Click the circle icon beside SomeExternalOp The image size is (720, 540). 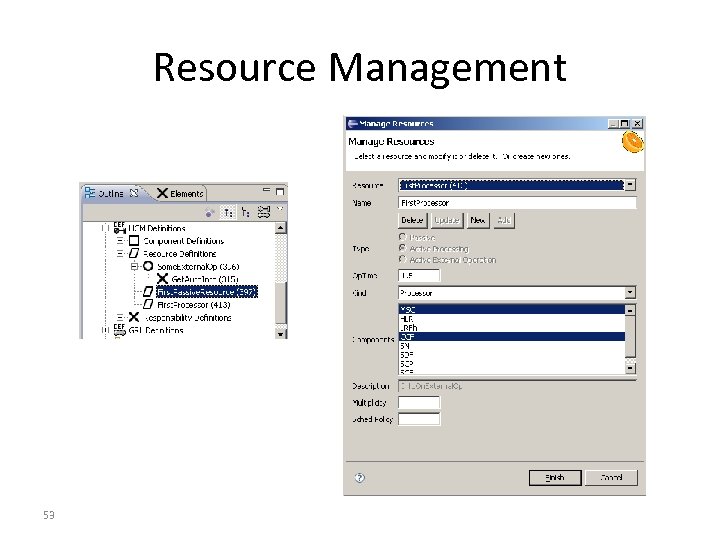point(148,266)
